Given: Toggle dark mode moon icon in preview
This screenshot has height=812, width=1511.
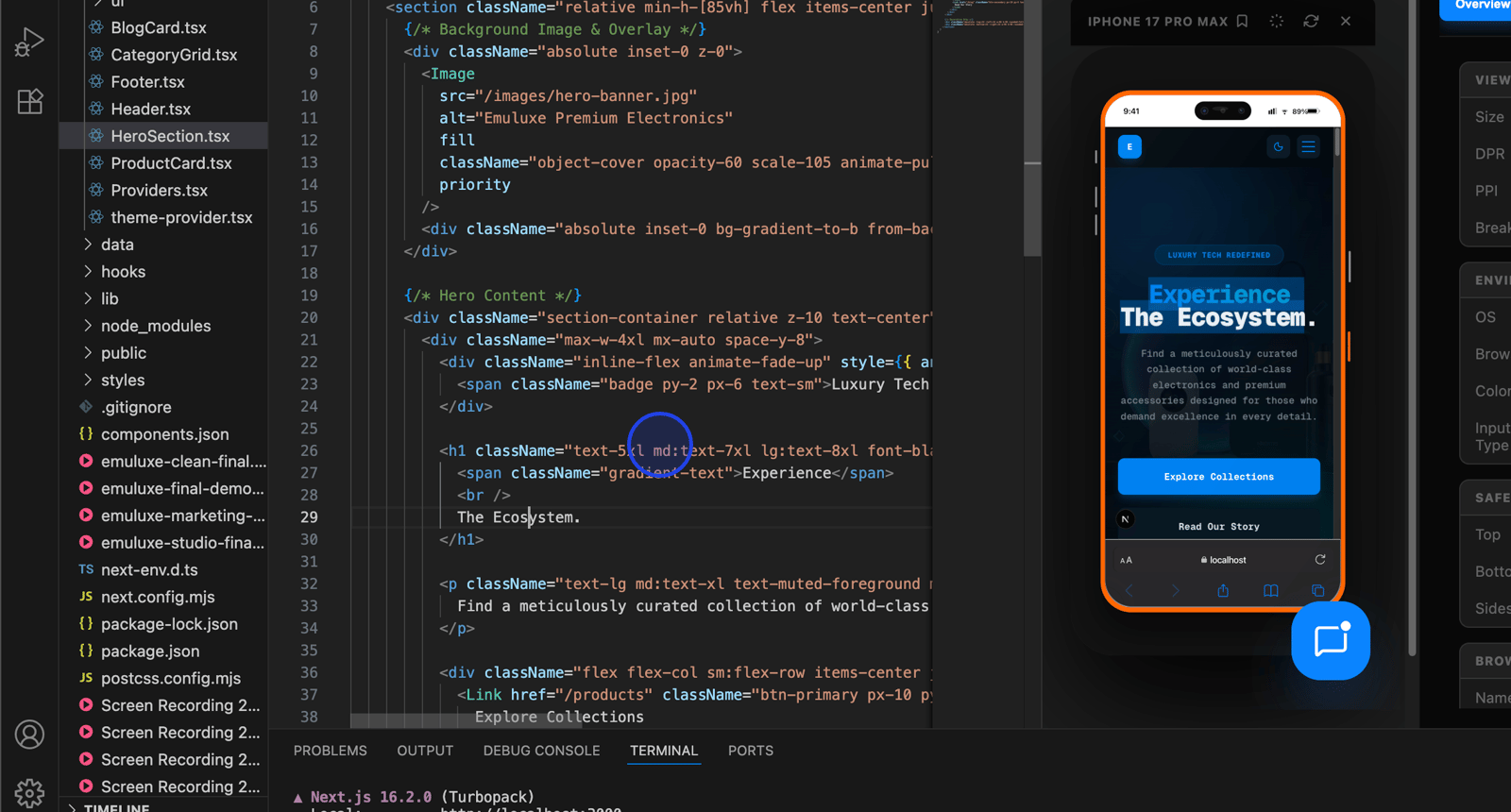Looking at the screenshot, I should click(1278, 146).
